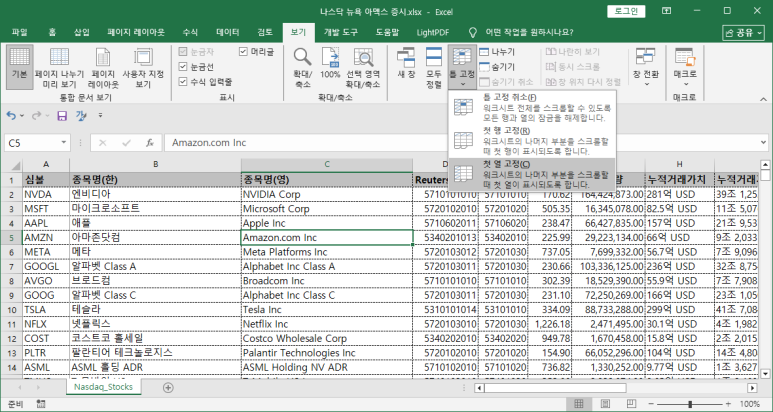Click the 공유 share button
773x412 pixels.
[x=743, y=33]
